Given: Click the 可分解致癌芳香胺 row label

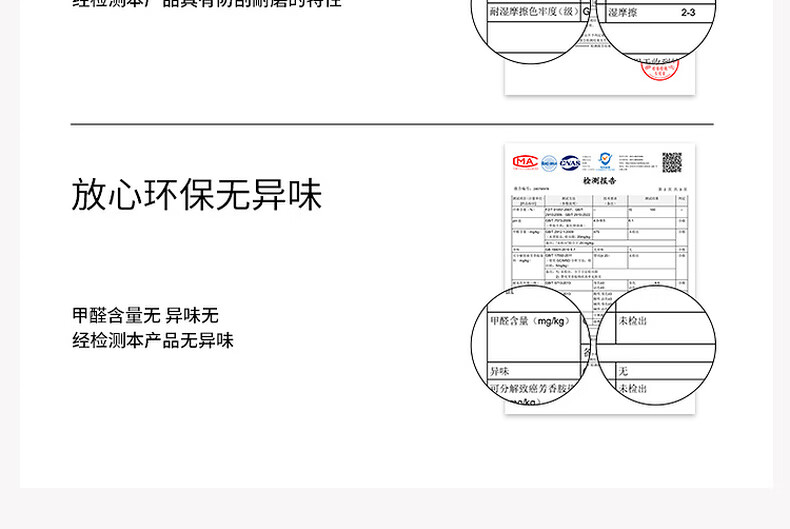Looking at the screenshot, I should [532, 389].
